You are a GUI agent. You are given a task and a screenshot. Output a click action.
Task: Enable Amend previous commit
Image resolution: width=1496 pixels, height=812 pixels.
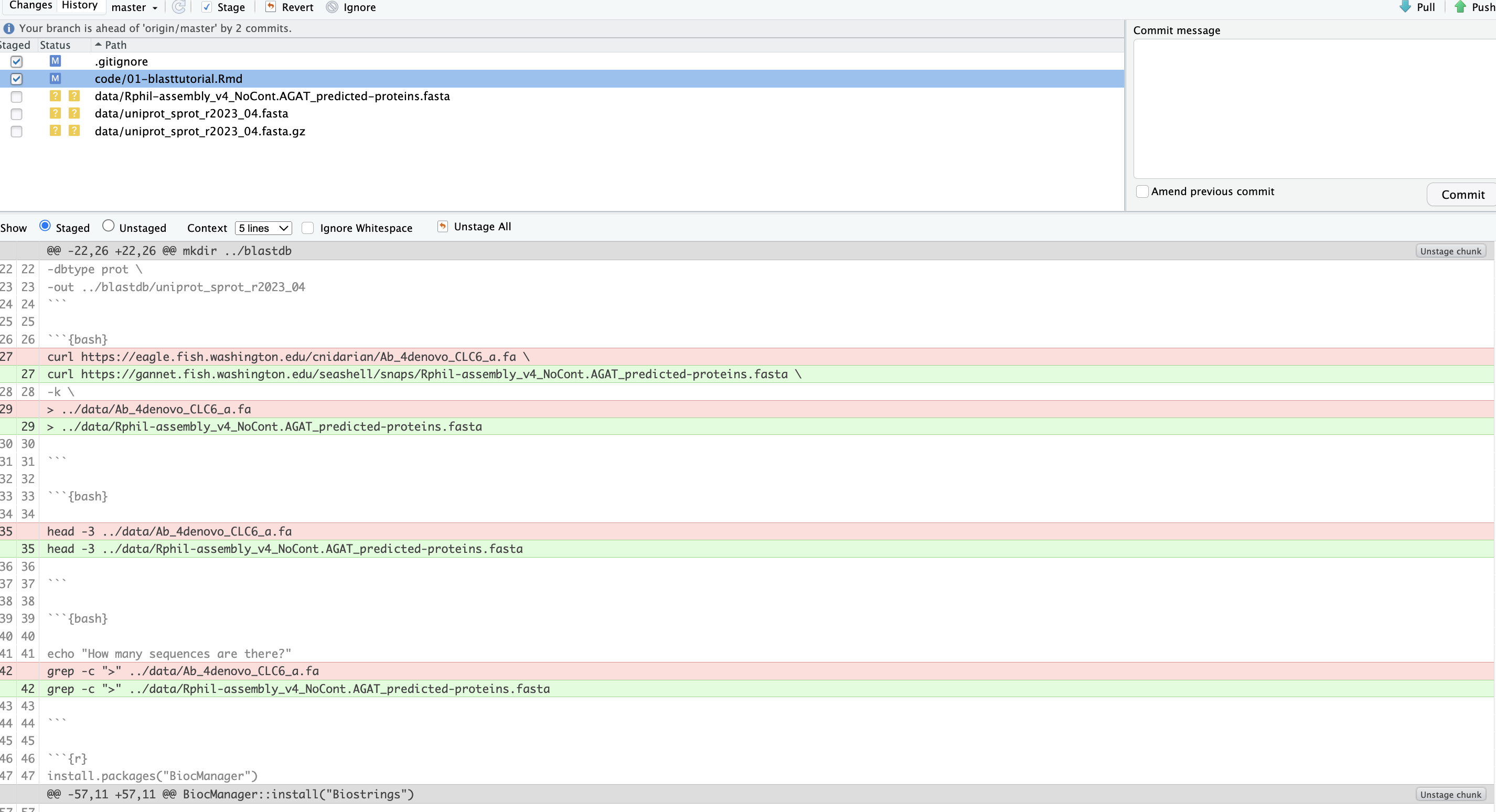coord(1142,191)
